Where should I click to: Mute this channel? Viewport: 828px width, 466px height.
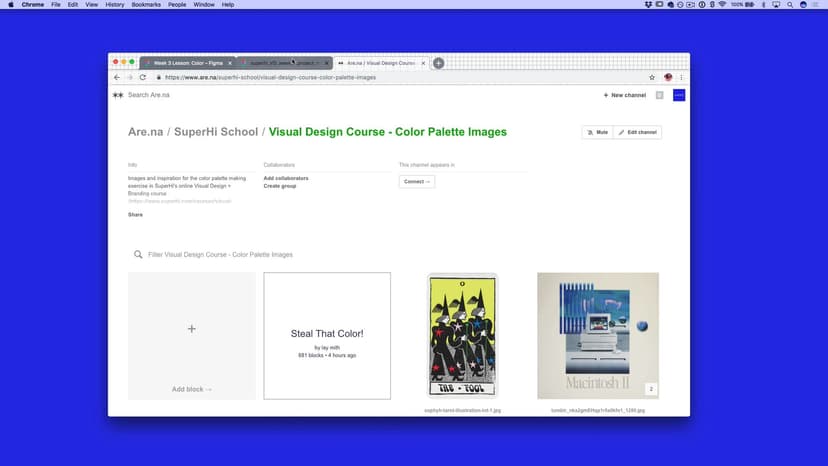[598, 132]
